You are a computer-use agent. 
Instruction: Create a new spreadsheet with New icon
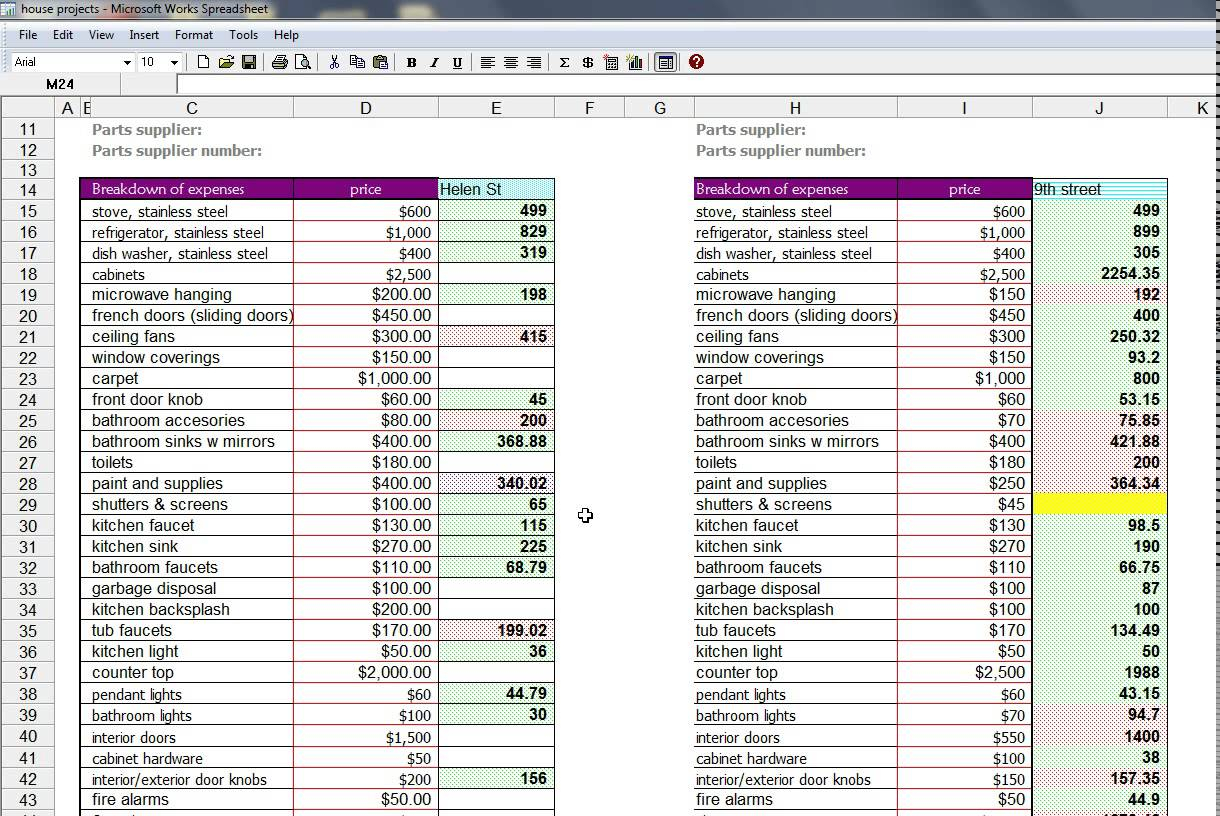click(204, 62)
